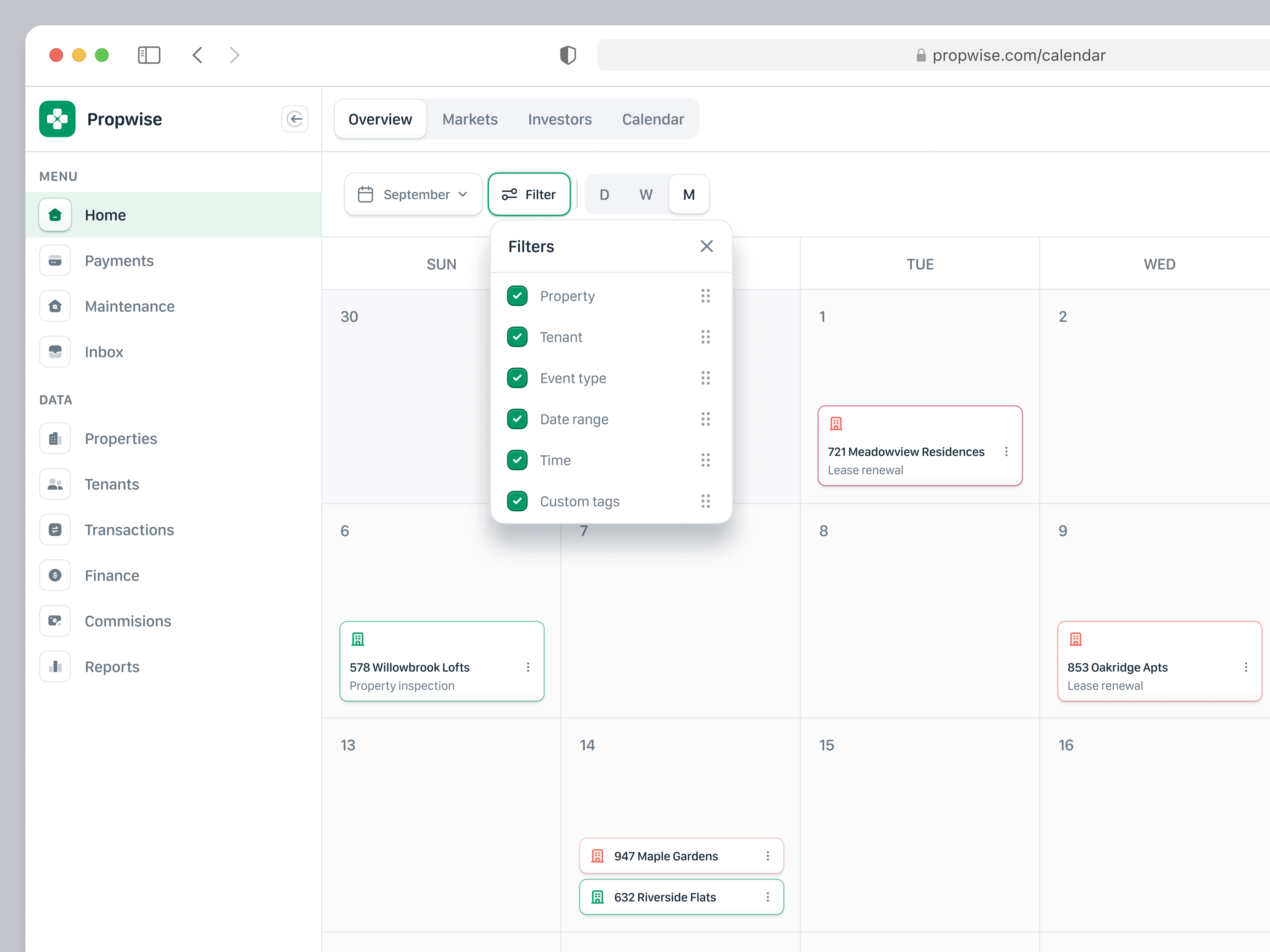Click the Propwise logo icon

pos(57,119)
